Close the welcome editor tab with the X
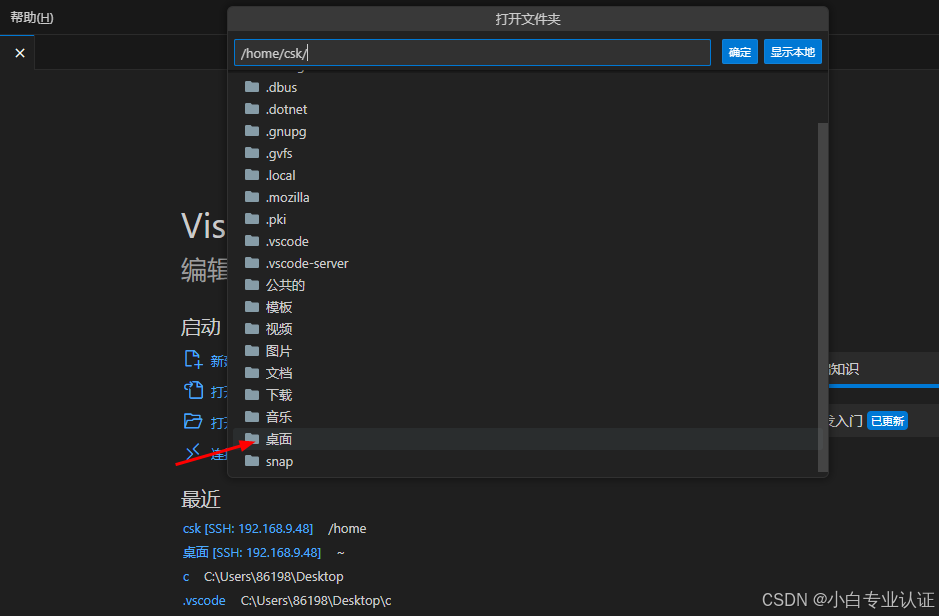The image size is (939, 616). click(x=18, y=52)
